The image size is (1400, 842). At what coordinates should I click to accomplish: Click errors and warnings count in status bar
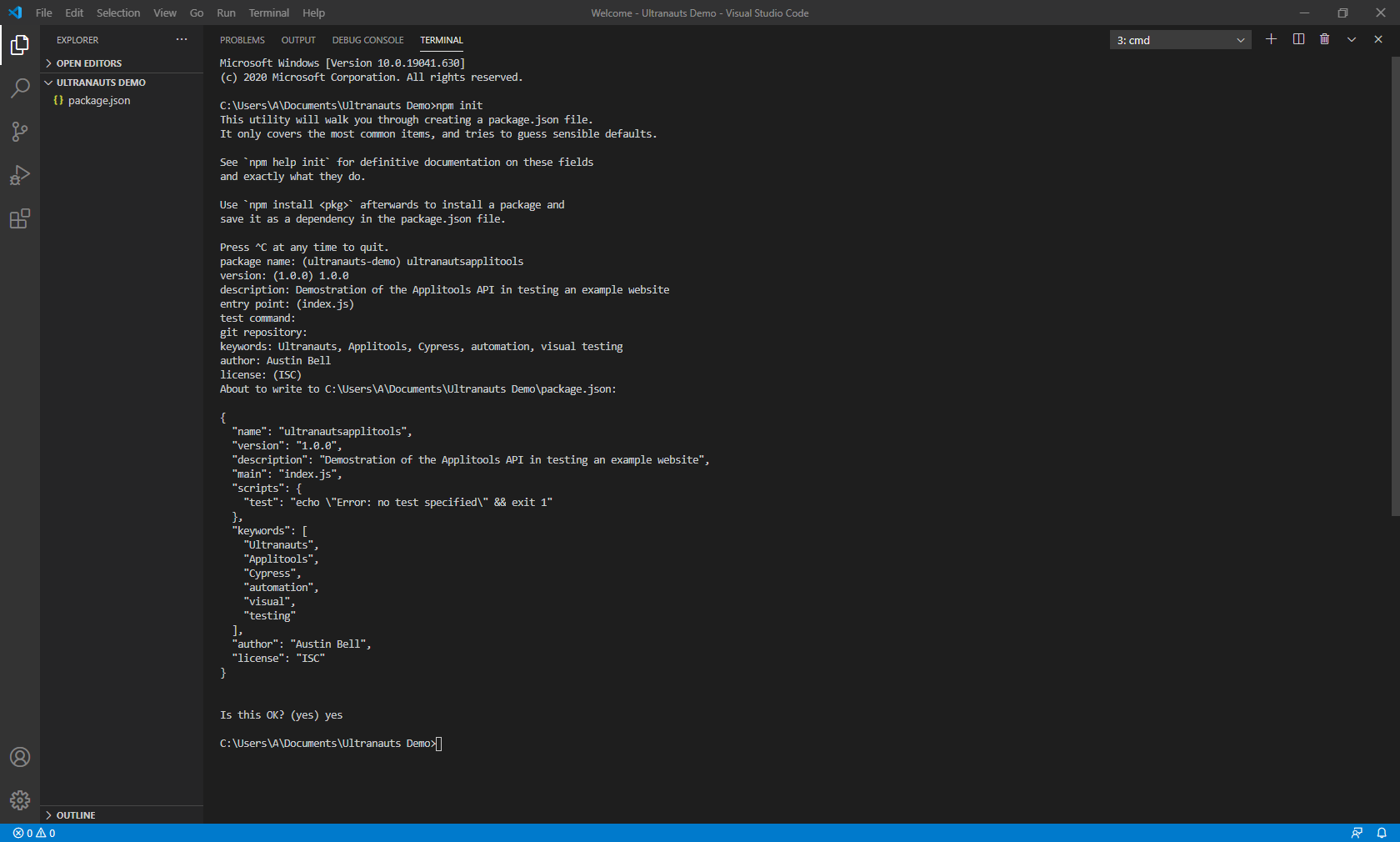34,833
